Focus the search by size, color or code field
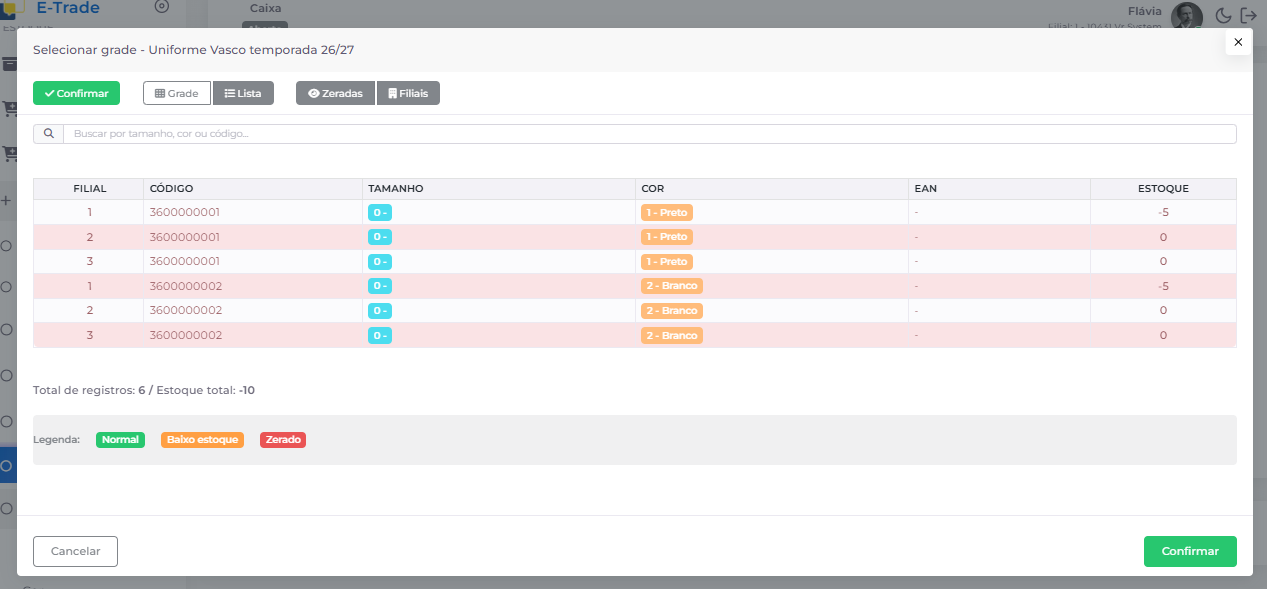 (x=648, y=133)
